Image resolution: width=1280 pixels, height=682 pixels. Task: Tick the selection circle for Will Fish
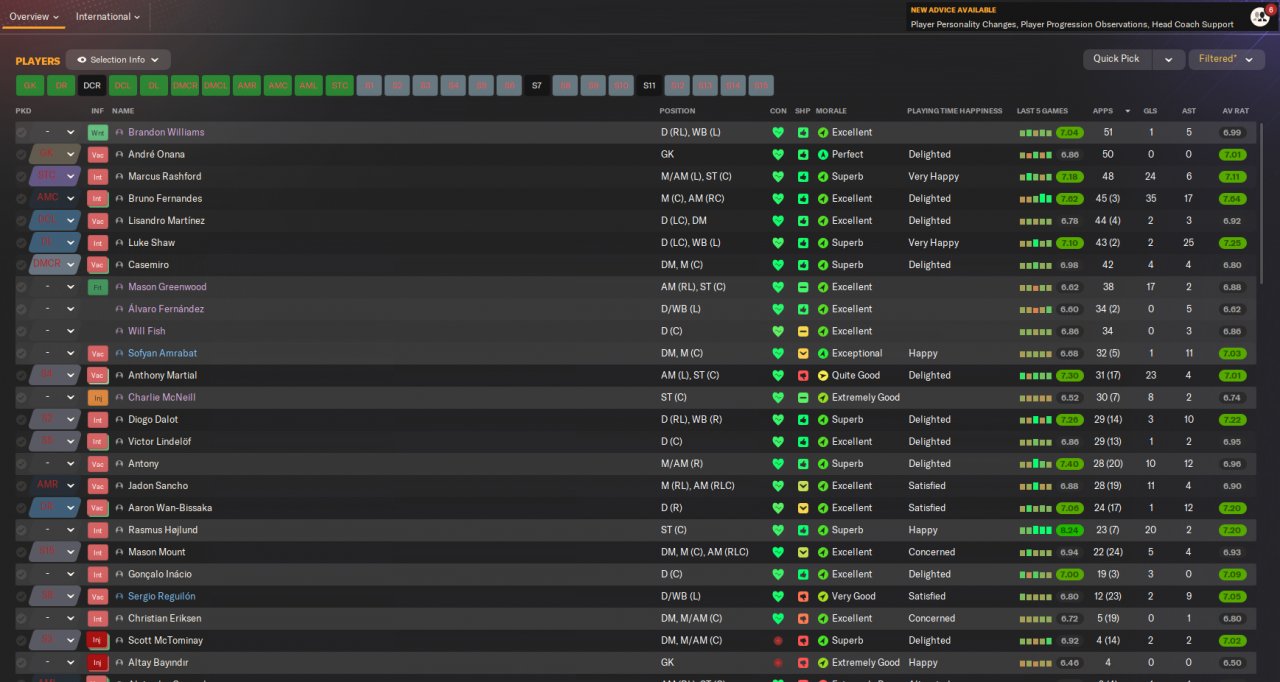pos(21,331)
